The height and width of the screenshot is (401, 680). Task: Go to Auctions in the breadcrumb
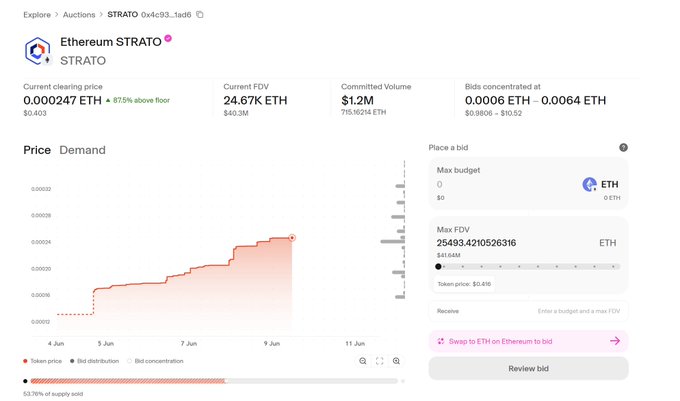pos(79,14)
